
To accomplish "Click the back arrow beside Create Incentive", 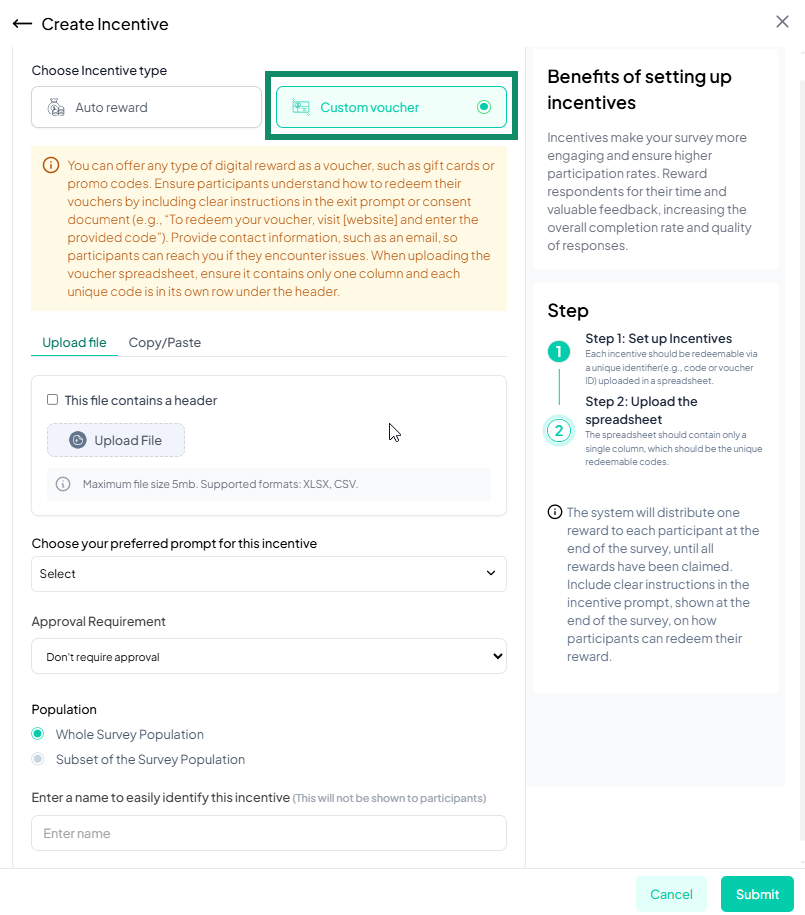I will pos(24,23).
